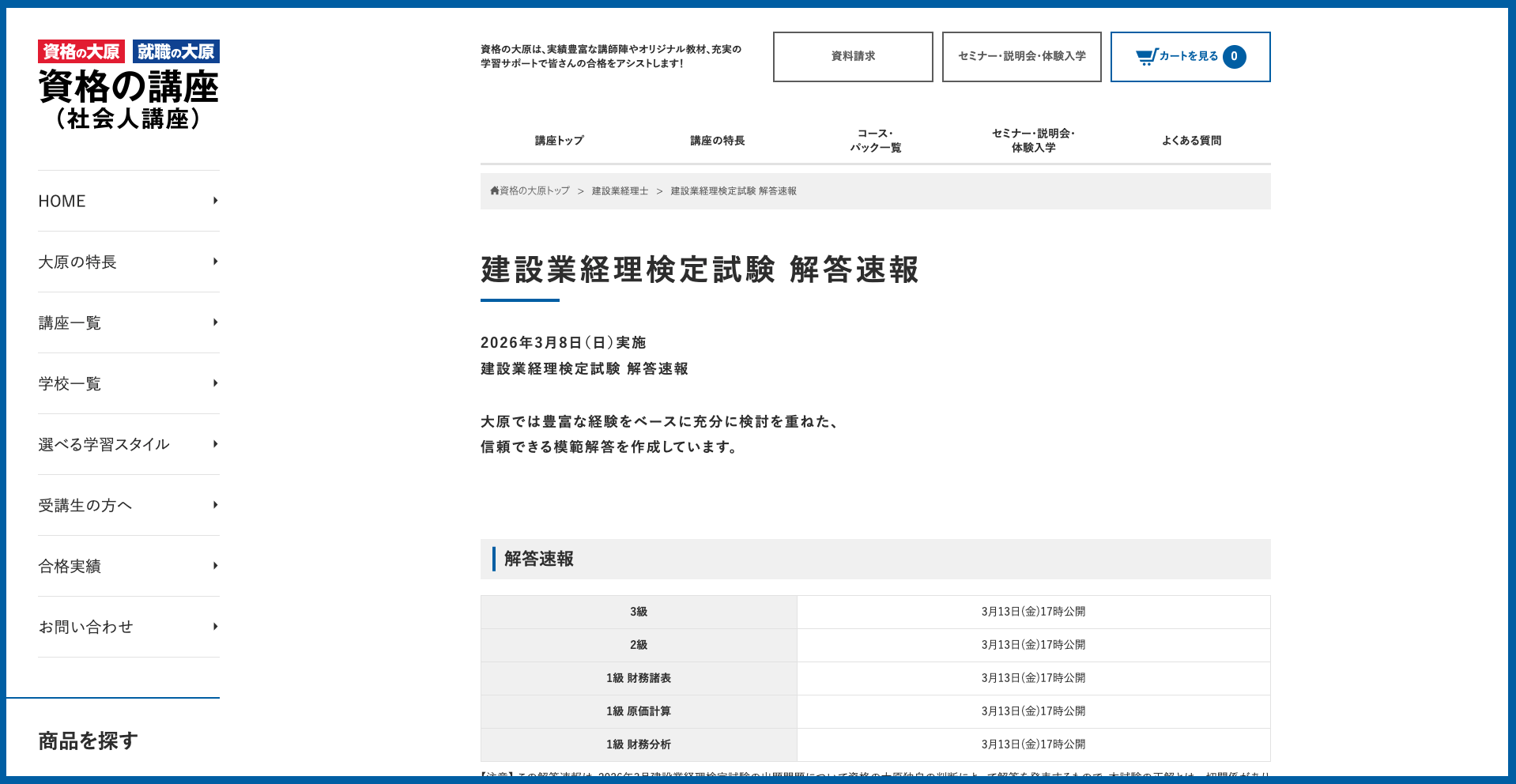Viewport: 1516px width, 784px height.
Task: Select the コース・パック一覧 navigation tab
Action: (875, 141)
